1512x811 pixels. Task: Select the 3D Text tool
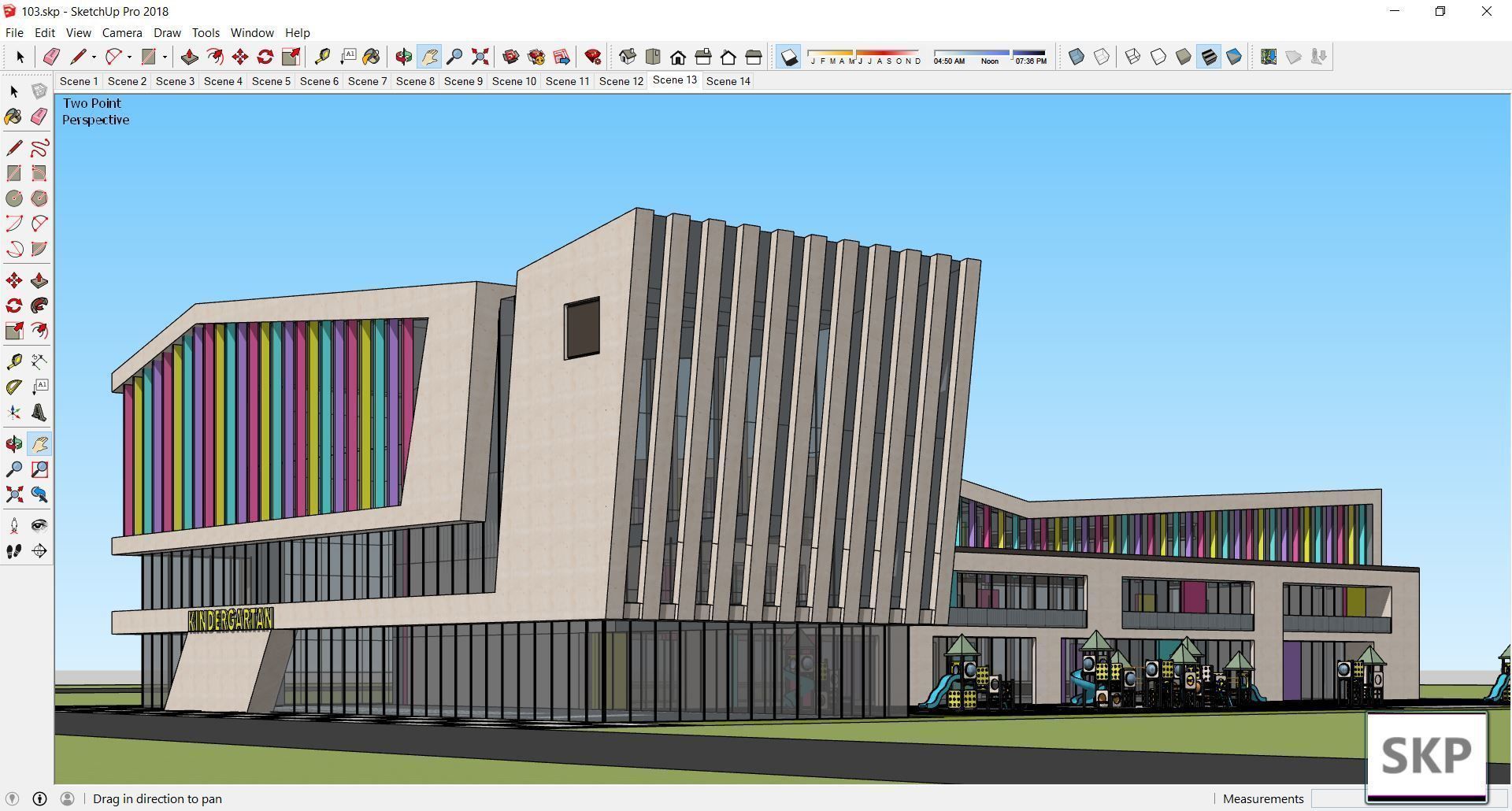pyautogui.click(x=39, y=413)
